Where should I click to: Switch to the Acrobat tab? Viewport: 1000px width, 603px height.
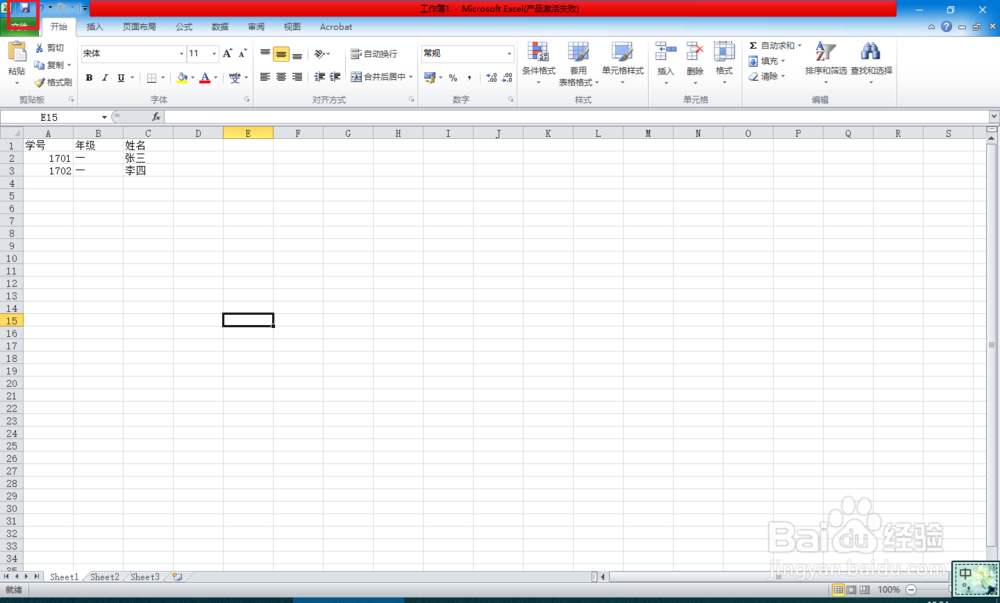pyautogui.click(x=336, y=27)
